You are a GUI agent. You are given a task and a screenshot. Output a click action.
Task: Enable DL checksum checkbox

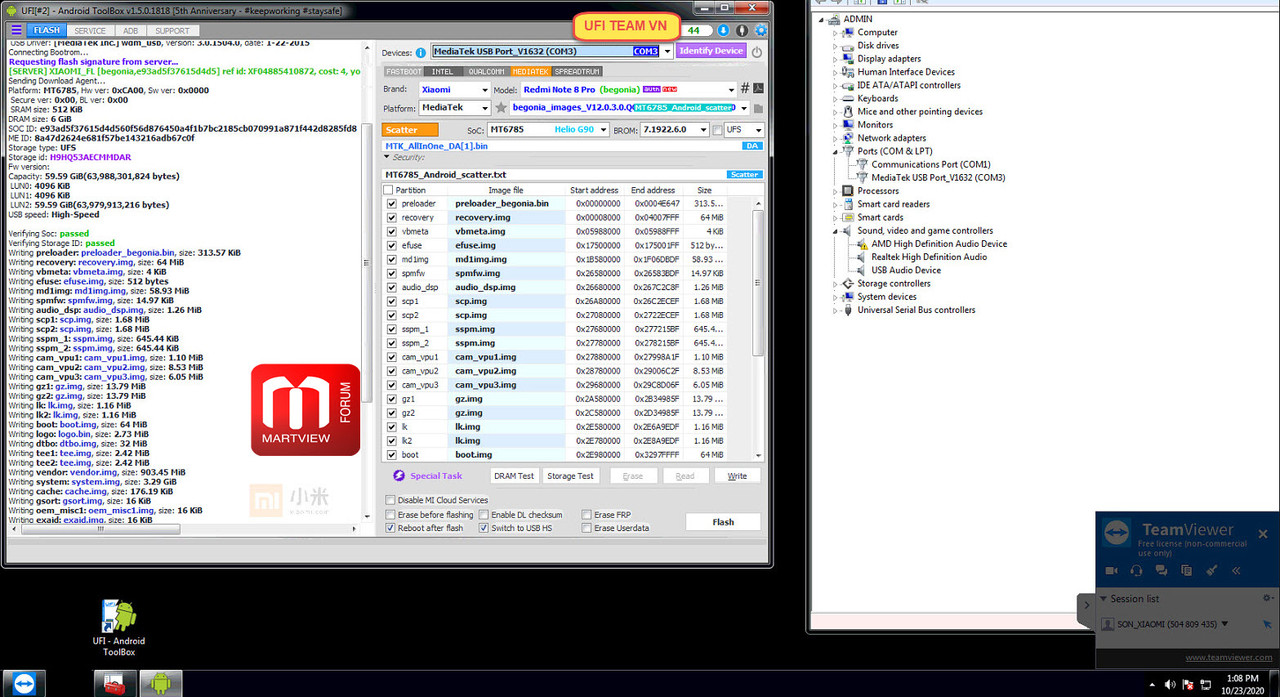point(484,515)
